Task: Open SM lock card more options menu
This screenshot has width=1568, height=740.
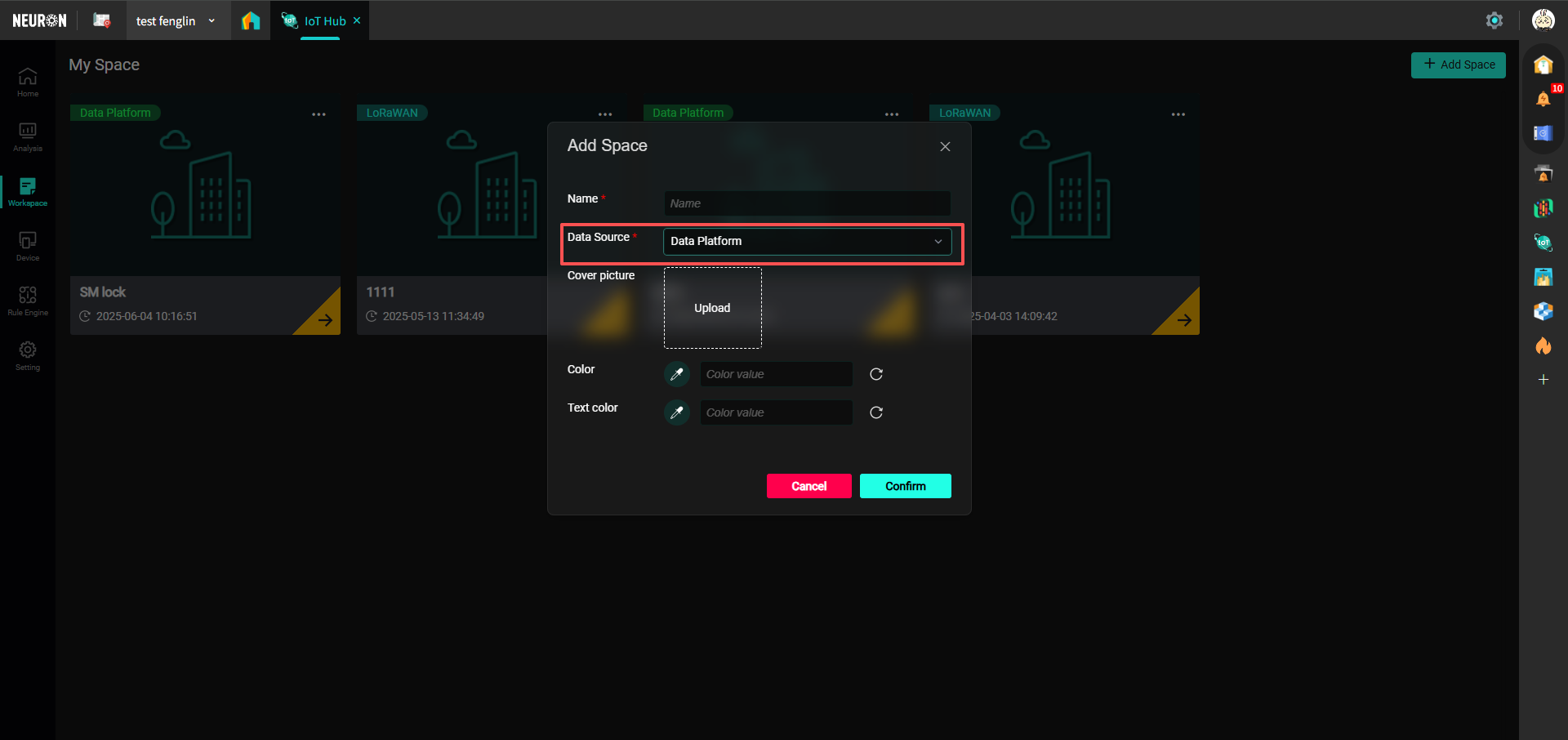Action: [318, 114]
